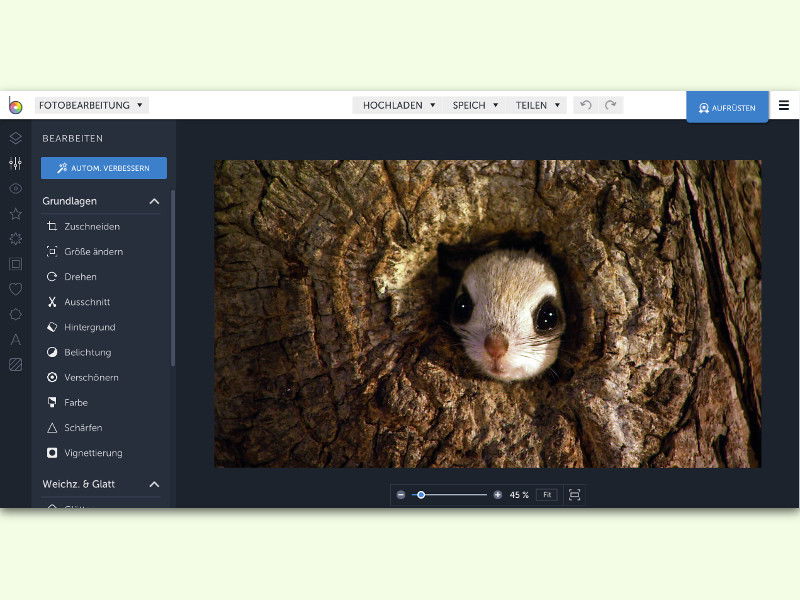Open the Artsy gear-shaped icon in sidebar
This screenshot has height=600, width=800.
[16, 239]
